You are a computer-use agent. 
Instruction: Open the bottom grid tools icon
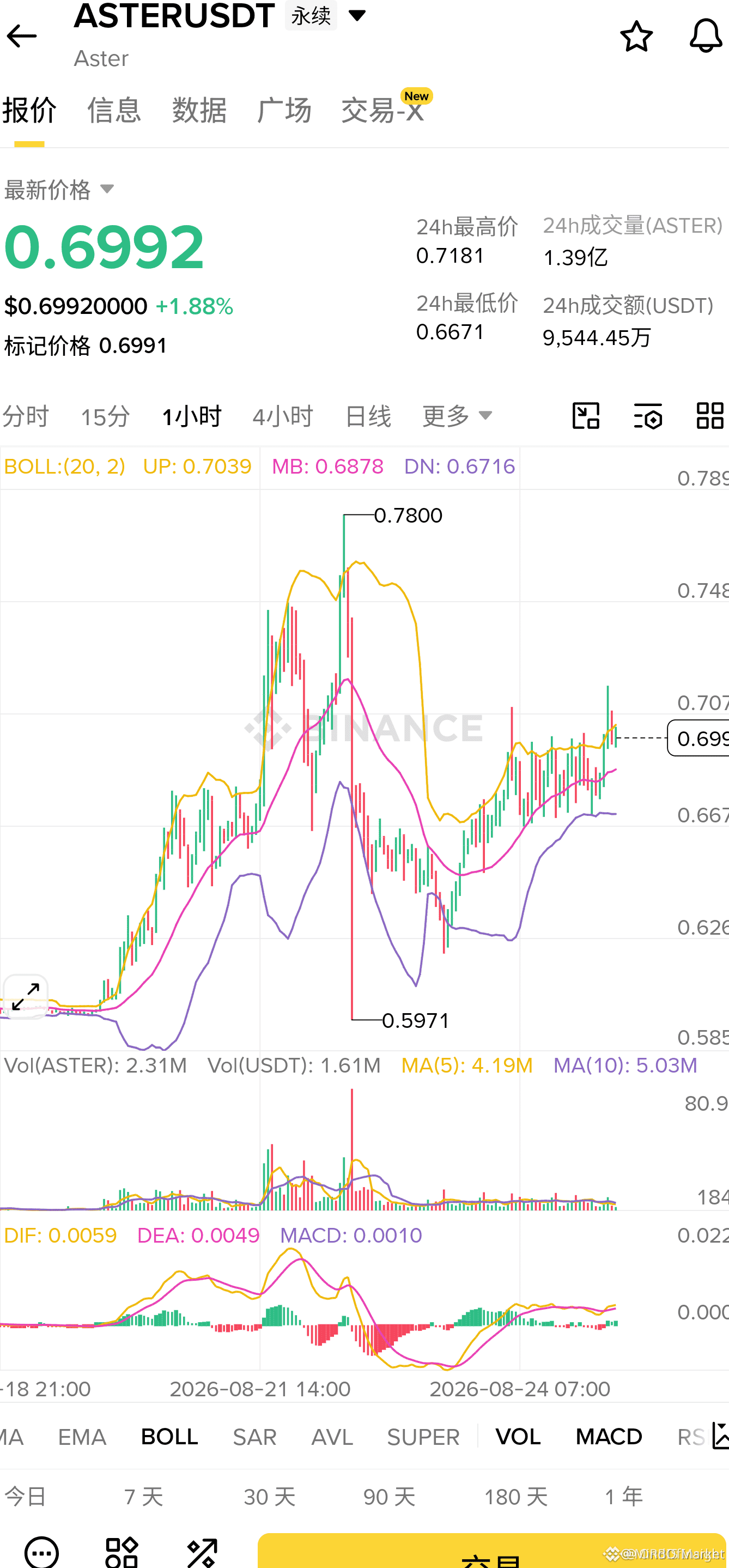[x=121, y=1552]
